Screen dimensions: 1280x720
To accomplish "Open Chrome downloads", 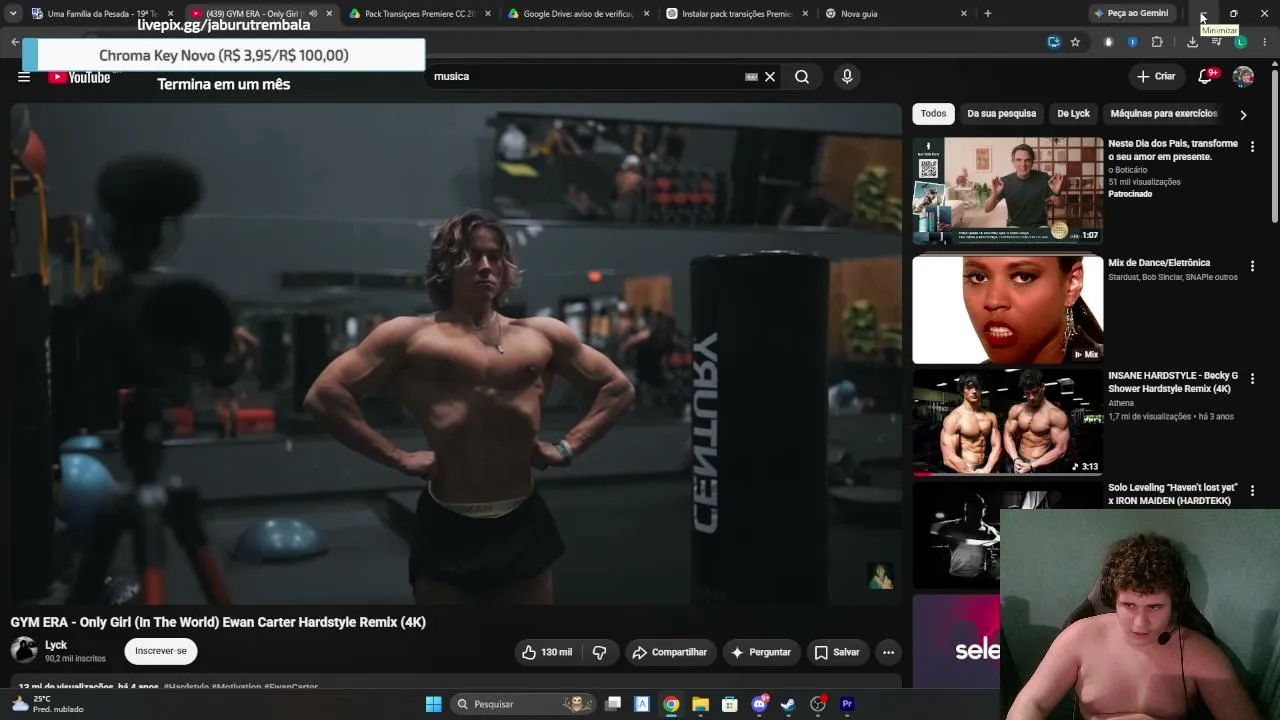I will click(1192, 42).
